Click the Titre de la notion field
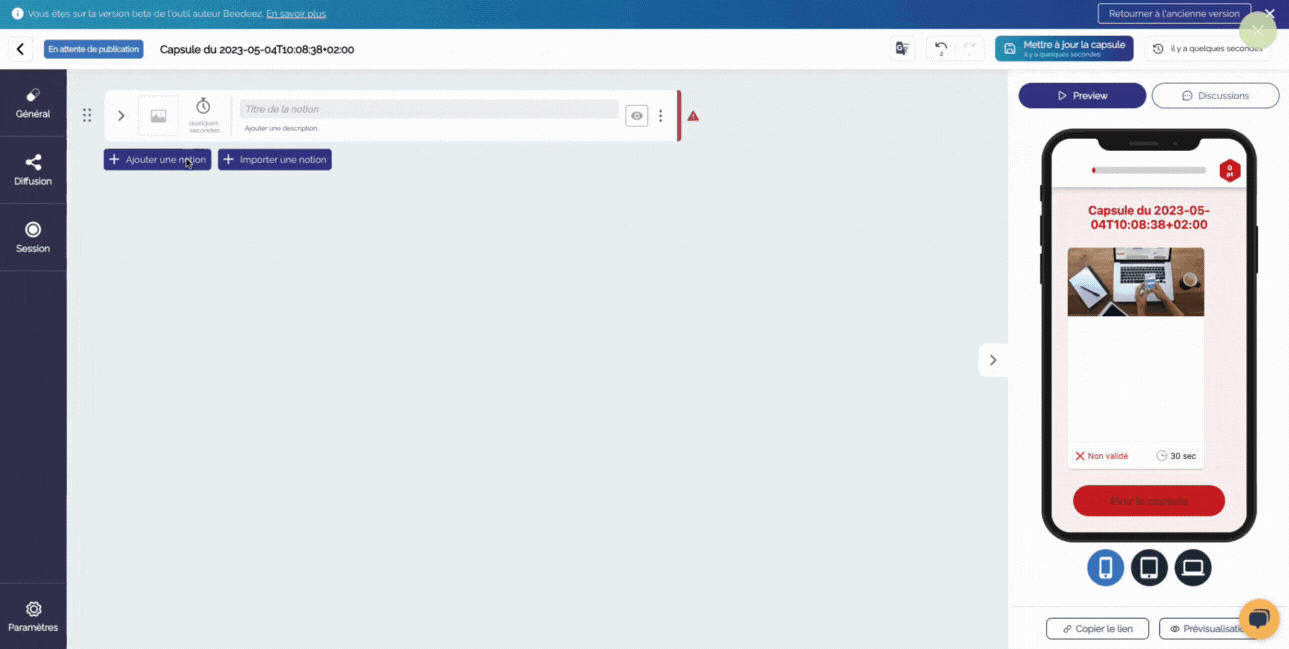Screen dimensions: 1289x649 (x=428, y=109)
